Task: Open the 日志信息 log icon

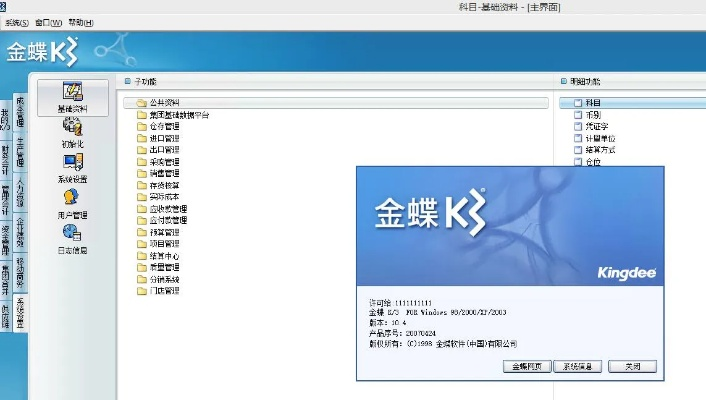Action: 72,232
